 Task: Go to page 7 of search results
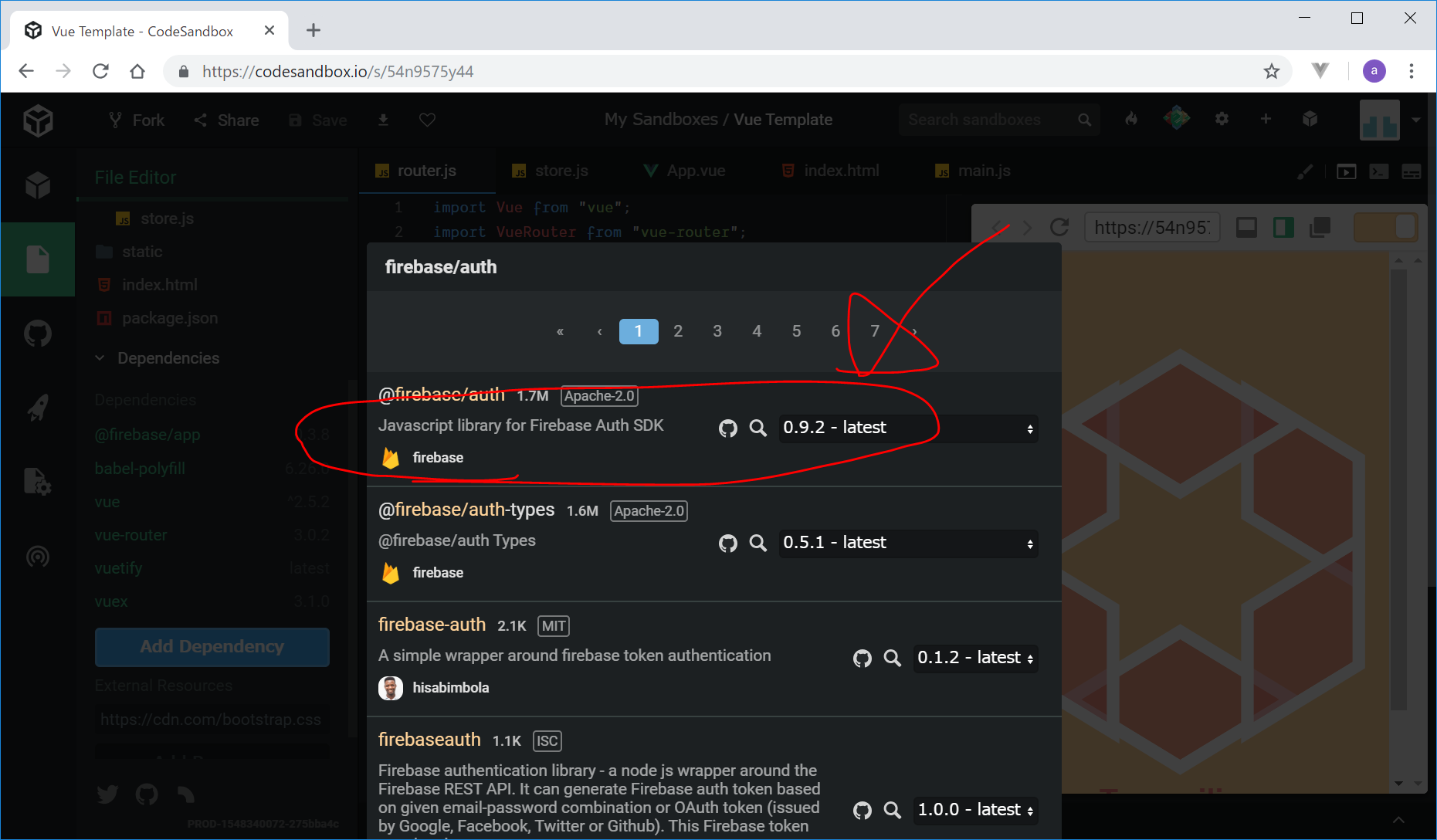874,331
